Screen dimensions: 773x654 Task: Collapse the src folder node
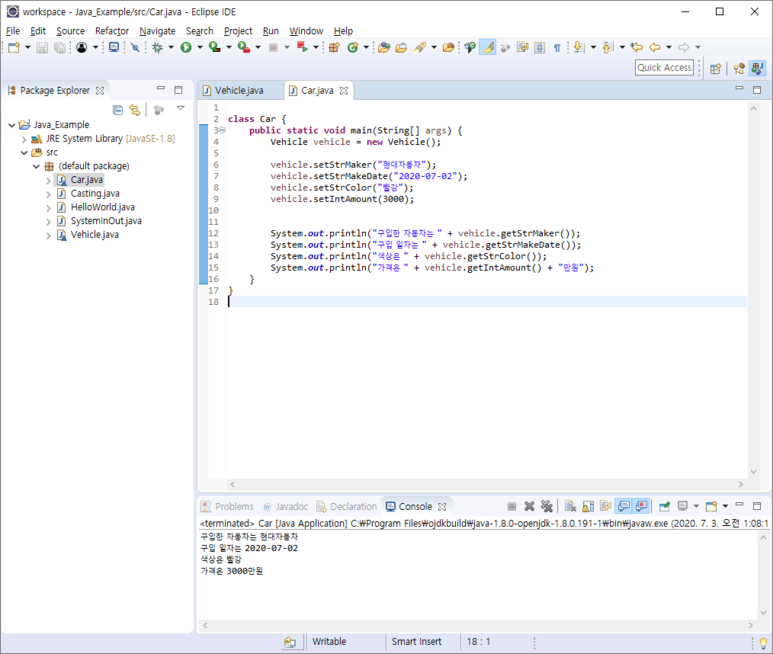point(24,153)
